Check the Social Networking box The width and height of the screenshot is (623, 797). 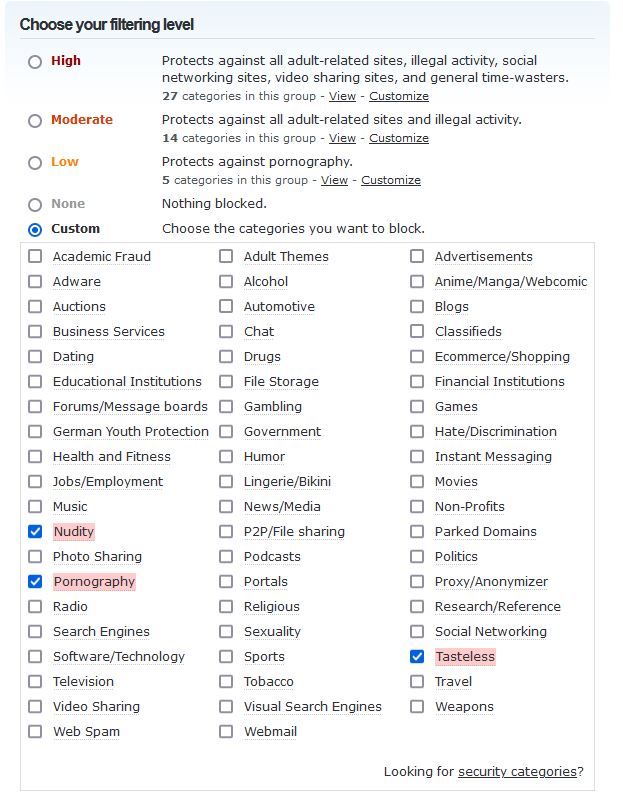click(x=417, y=631)
